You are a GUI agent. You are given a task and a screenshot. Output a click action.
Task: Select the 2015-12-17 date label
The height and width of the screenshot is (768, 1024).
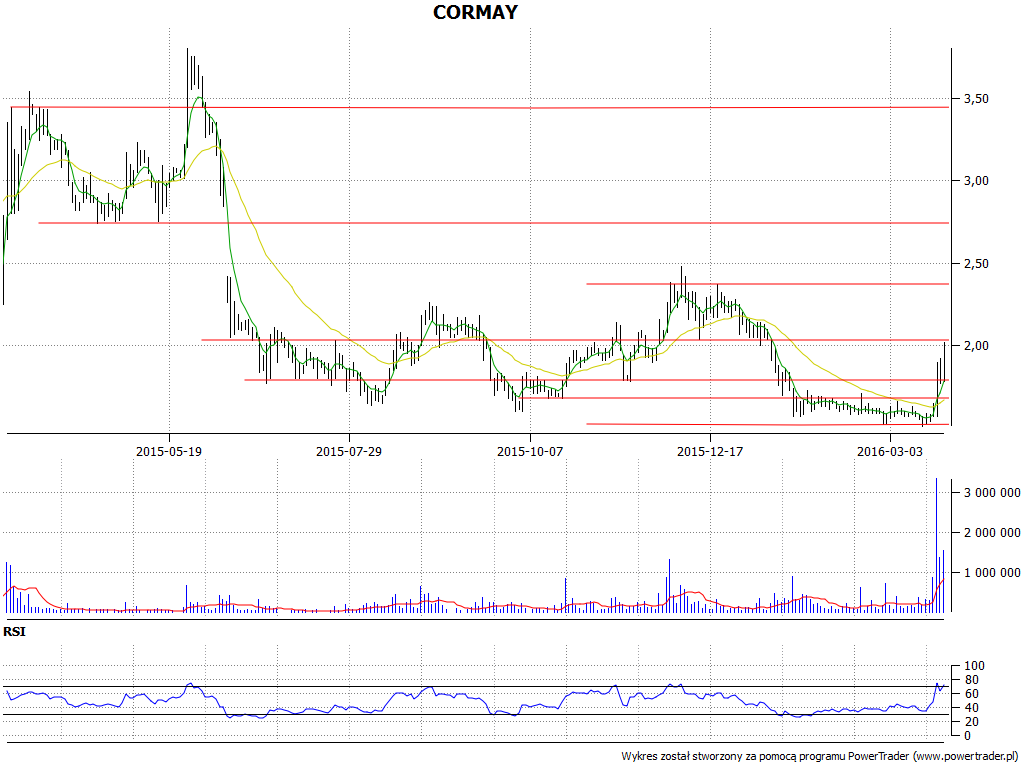click(x=710, y=451)
